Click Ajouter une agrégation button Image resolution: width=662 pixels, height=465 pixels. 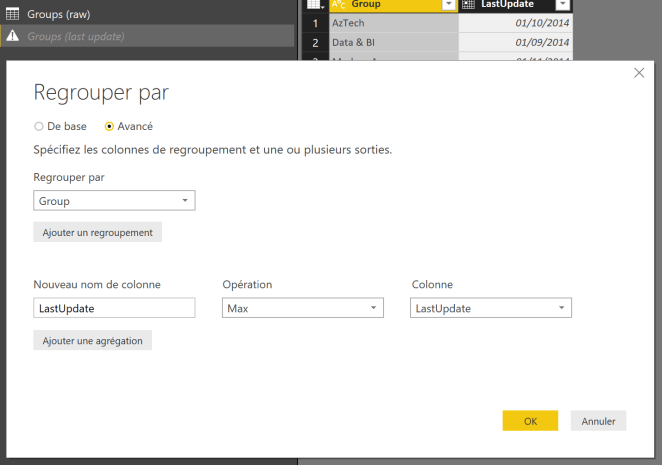92,340
